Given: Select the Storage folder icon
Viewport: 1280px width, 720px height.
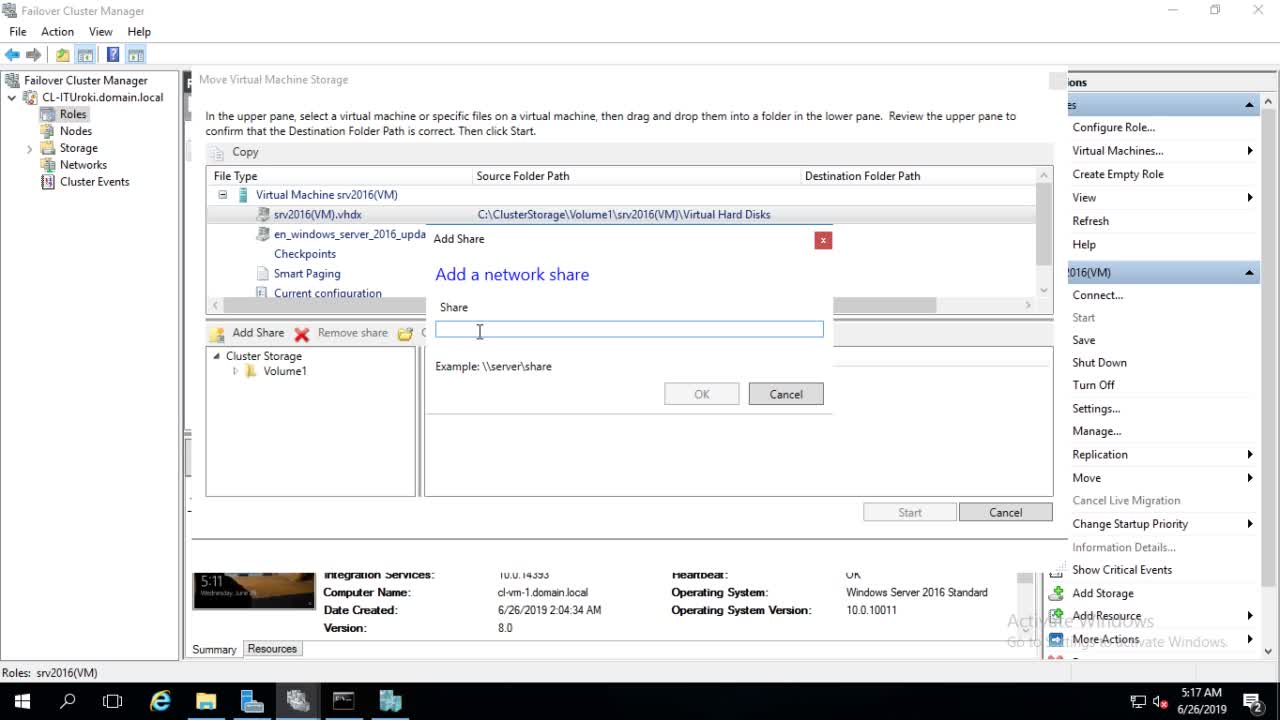Looking at the screenshot, I should coord(48,148).
